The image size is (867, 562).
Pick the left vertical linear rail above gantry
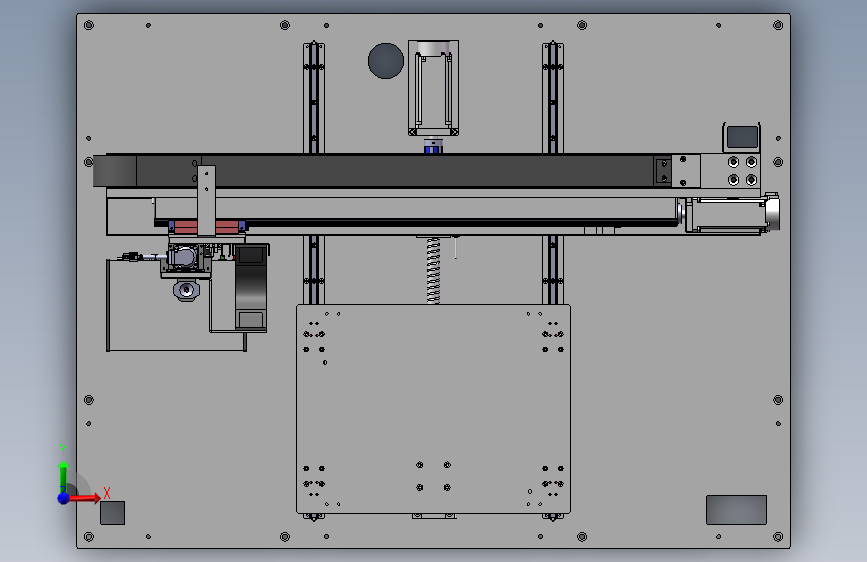pos(314,97)
